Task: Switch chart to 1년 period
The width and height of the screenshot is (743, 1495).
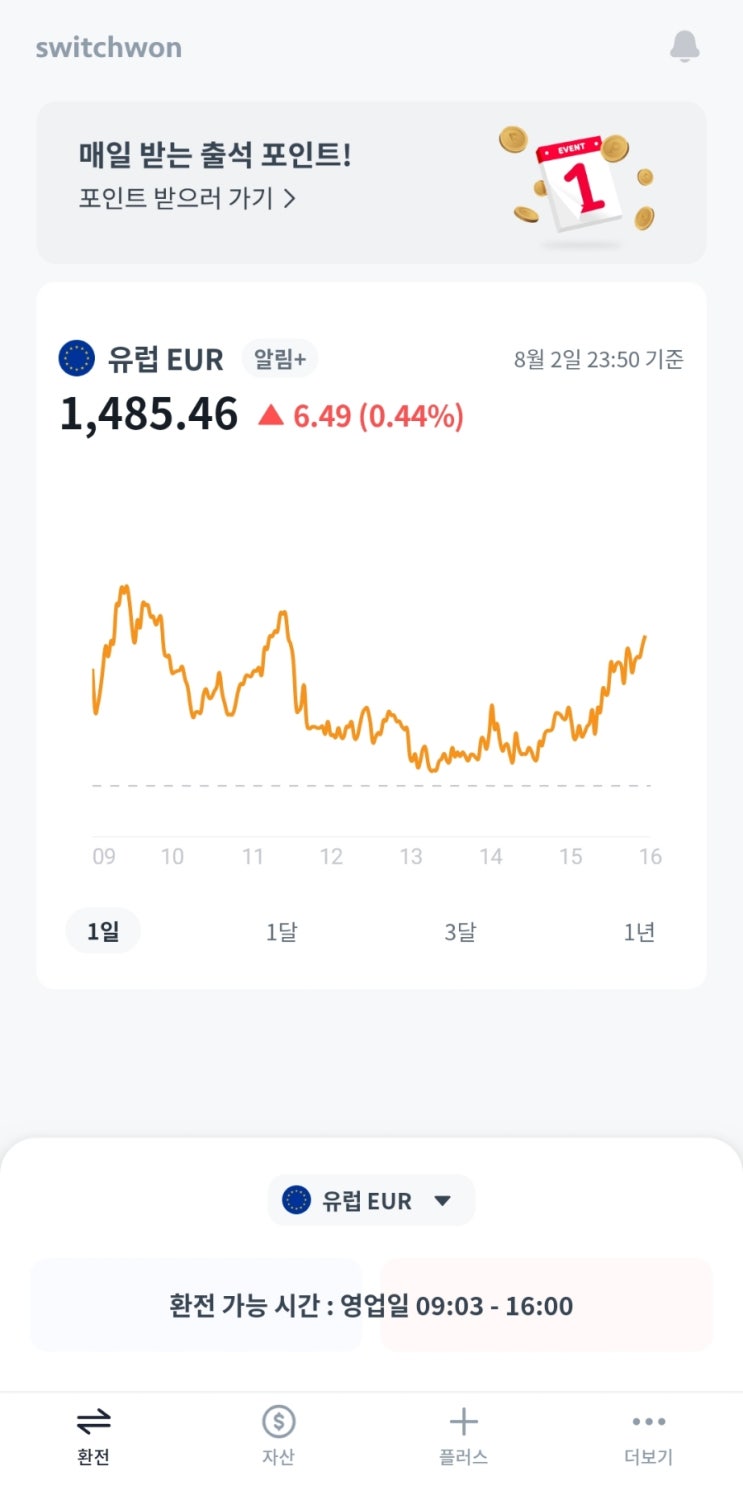Action: pos(639,932)
